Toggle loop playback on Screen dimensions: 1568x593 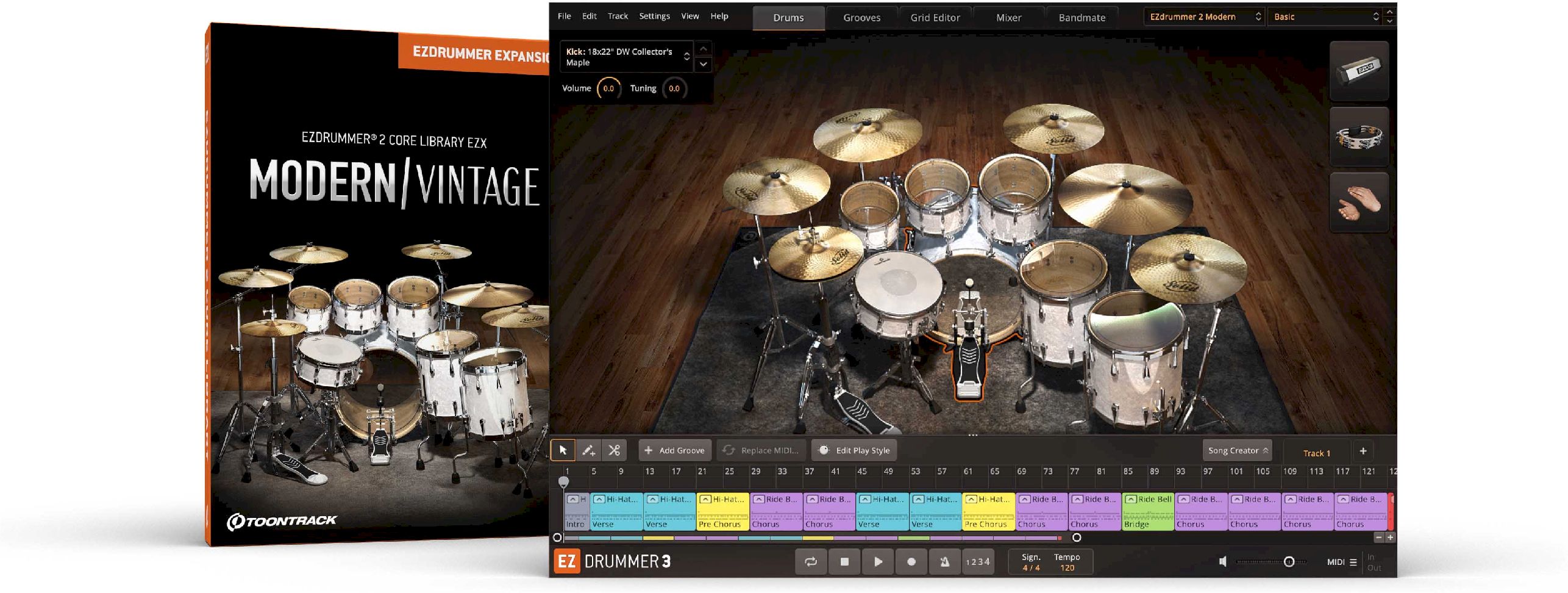coord(811,562)
